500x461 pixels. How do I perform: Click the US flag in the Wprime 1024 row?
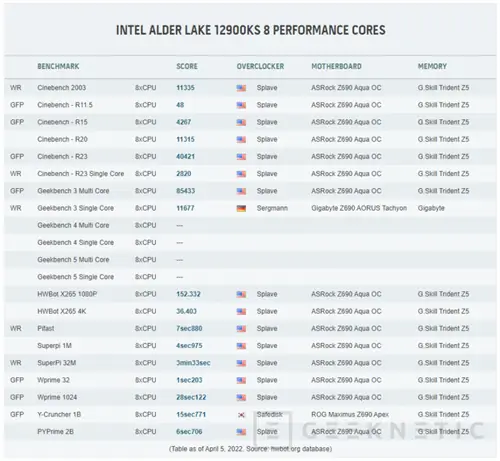[241, 398]
